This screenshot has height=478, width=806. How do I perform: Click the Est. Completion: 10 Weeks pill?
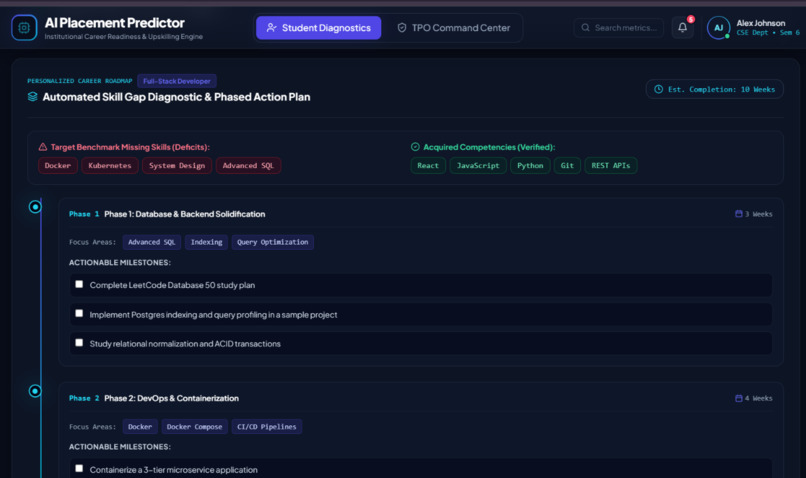(x=715, y=89)
